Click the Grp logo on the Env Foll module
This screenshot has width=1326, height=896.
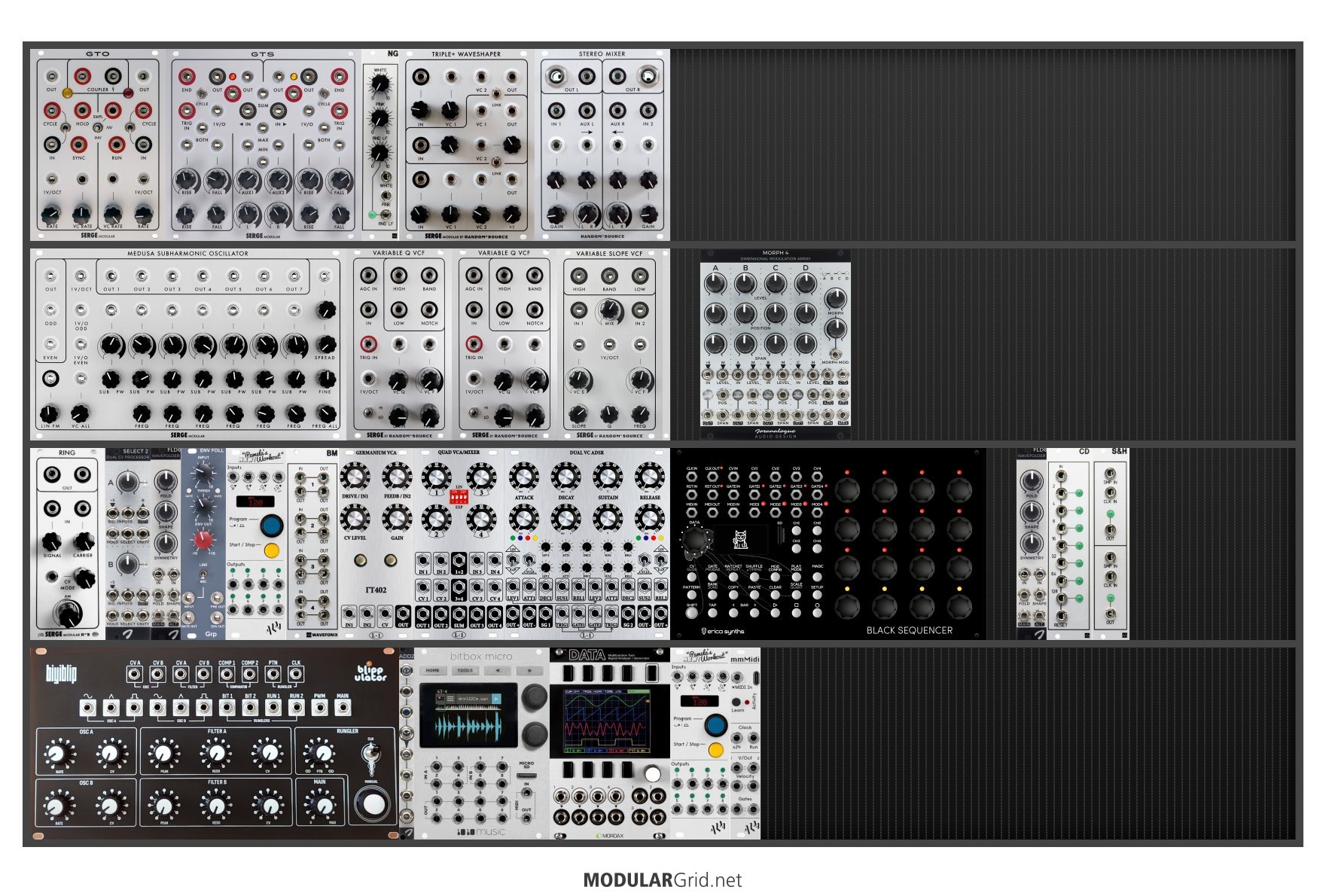click(211, 634)
